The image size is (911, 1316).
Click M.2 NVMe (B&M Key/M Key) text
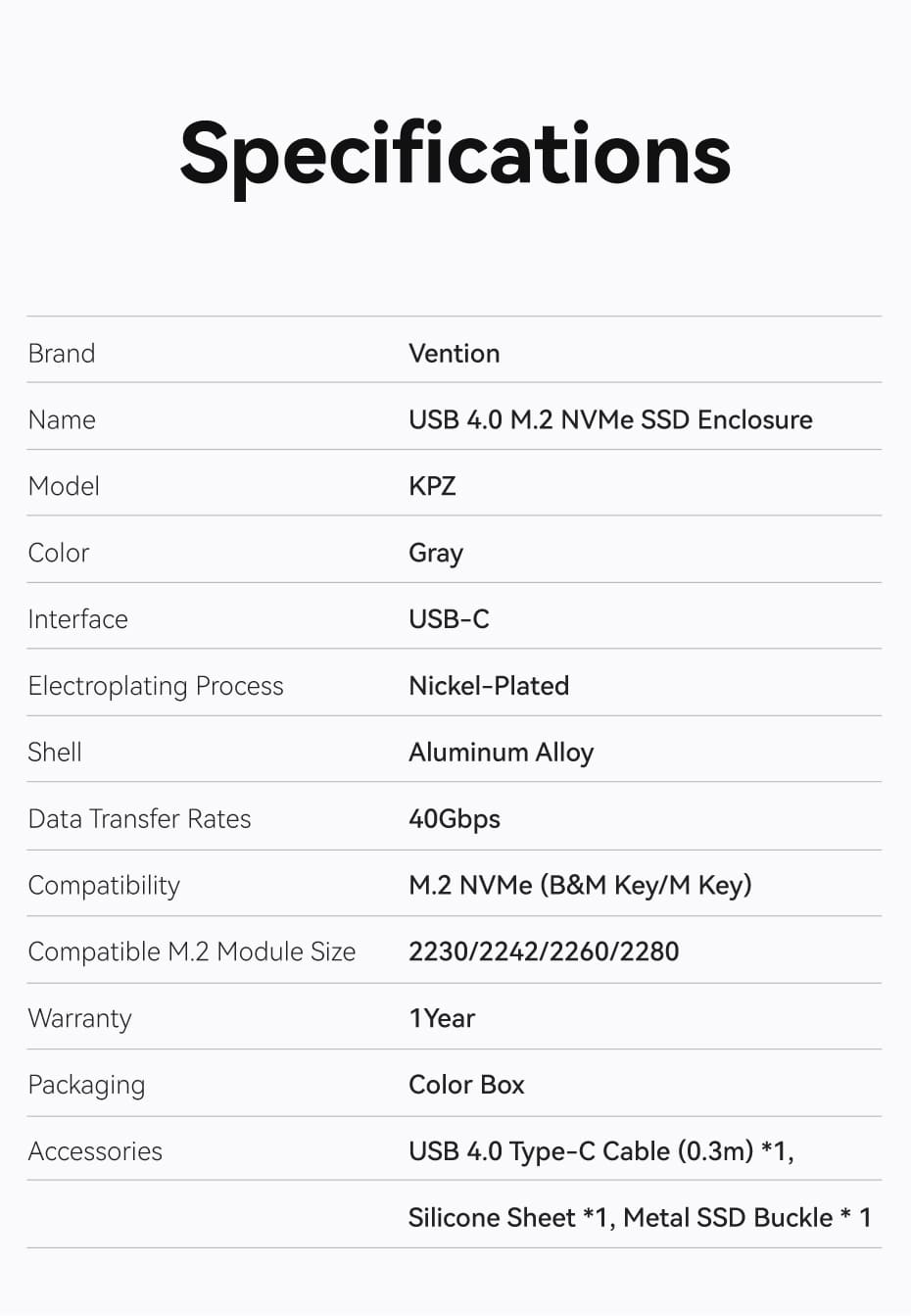pyautogui.click(x=580, y=885)
